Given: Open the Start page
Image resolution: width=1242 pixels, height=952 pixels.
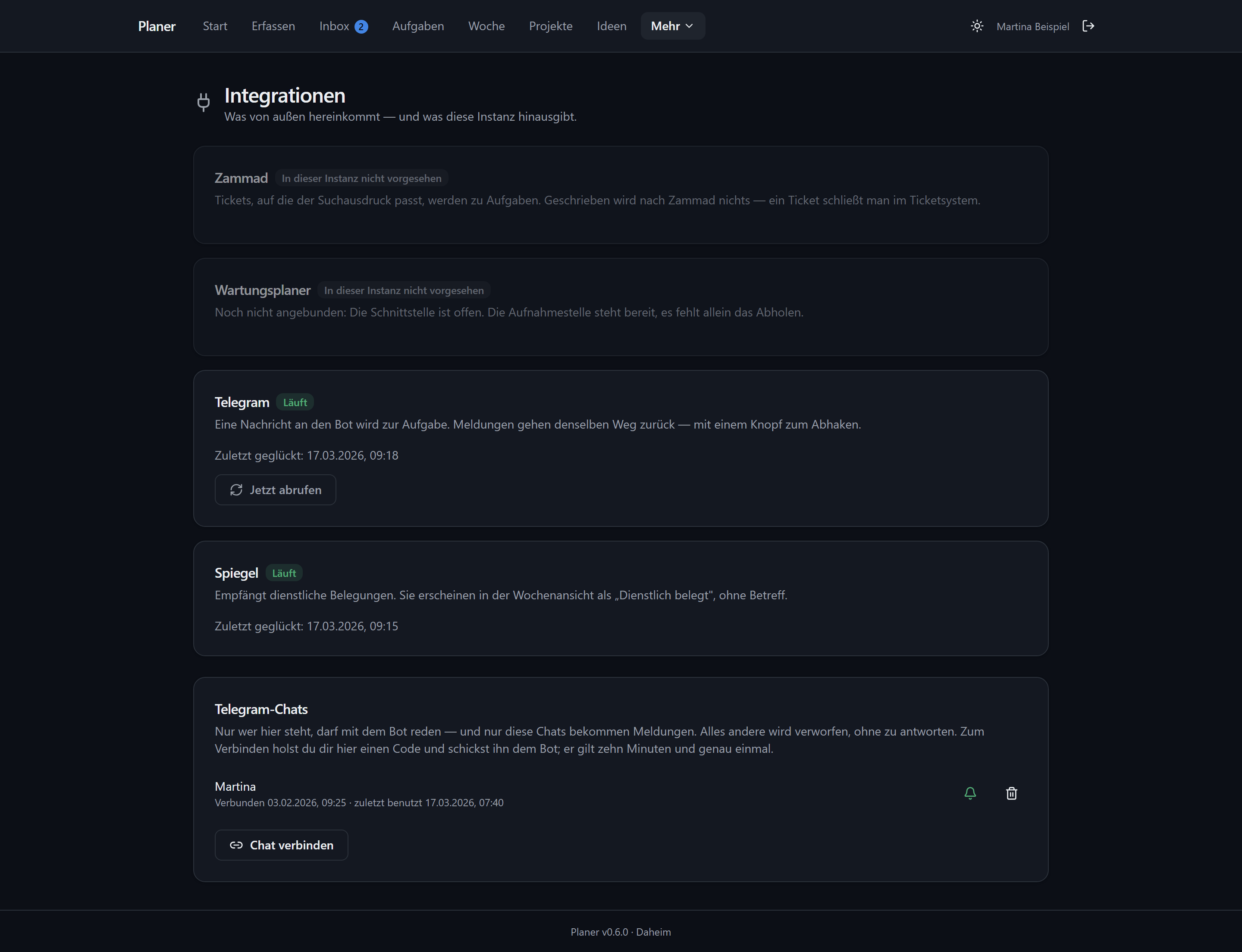Looking at the screenshot, I should tap(215, 26).
